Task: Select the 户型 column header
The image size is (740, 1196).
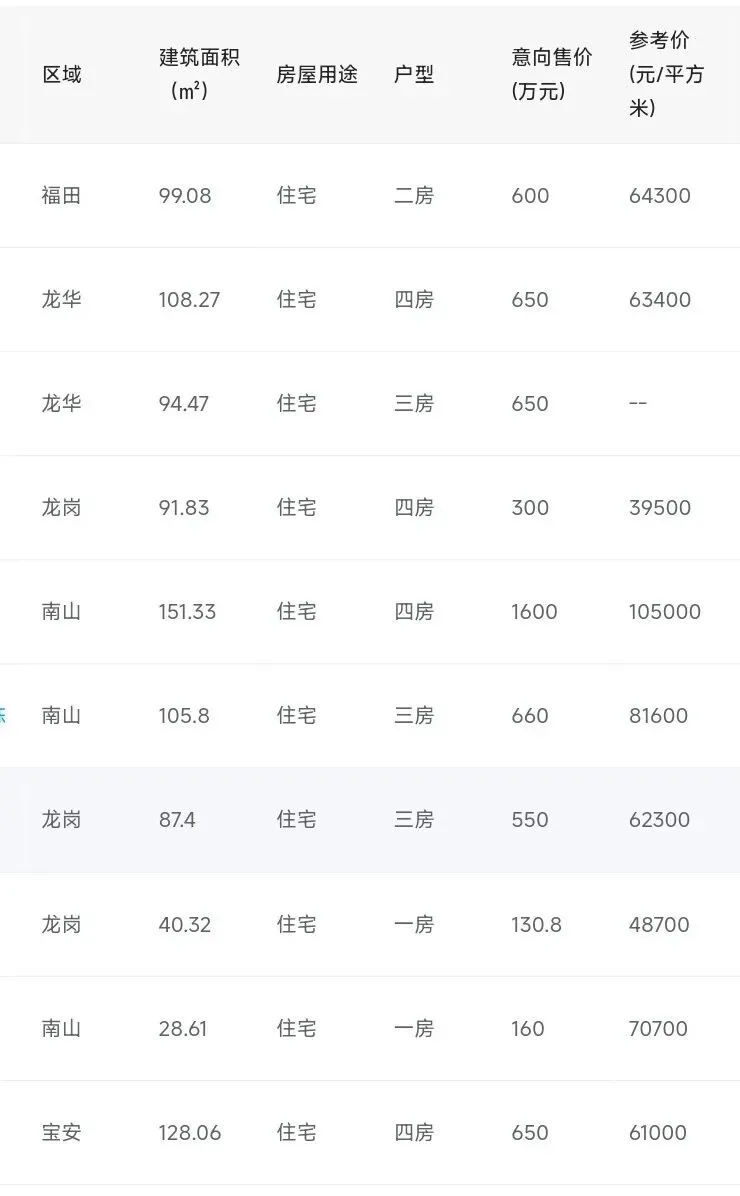Action: point(413,74)
